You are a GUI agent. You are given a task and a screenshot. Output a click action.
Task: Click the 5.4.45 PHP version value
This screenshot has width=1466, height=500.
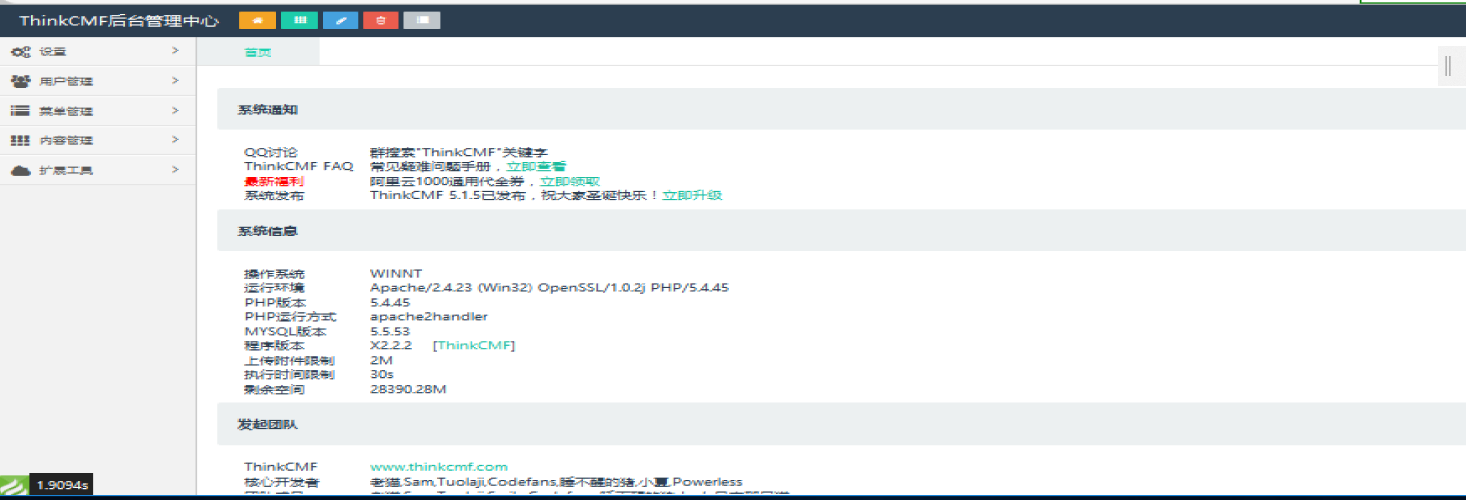click(390, 302)
